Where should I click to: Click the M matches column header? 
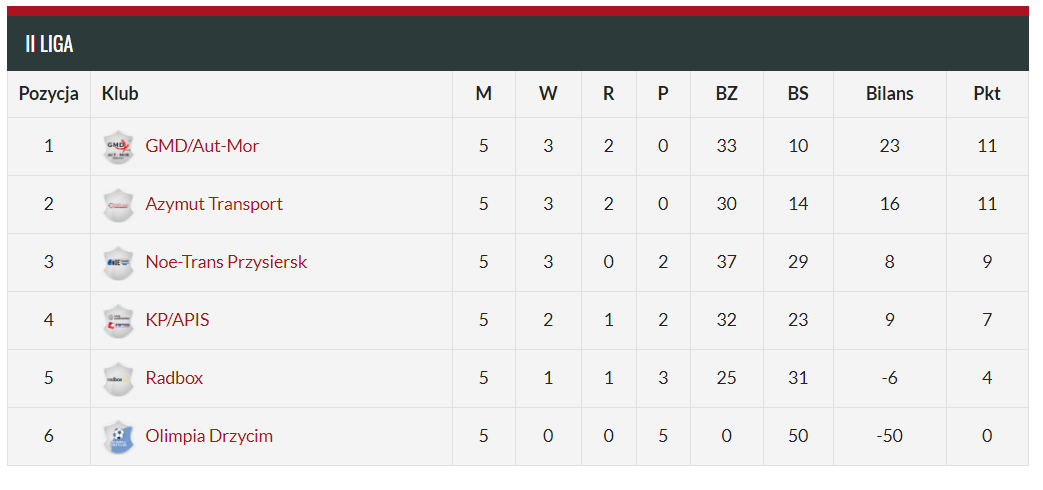tap(484, 94)
